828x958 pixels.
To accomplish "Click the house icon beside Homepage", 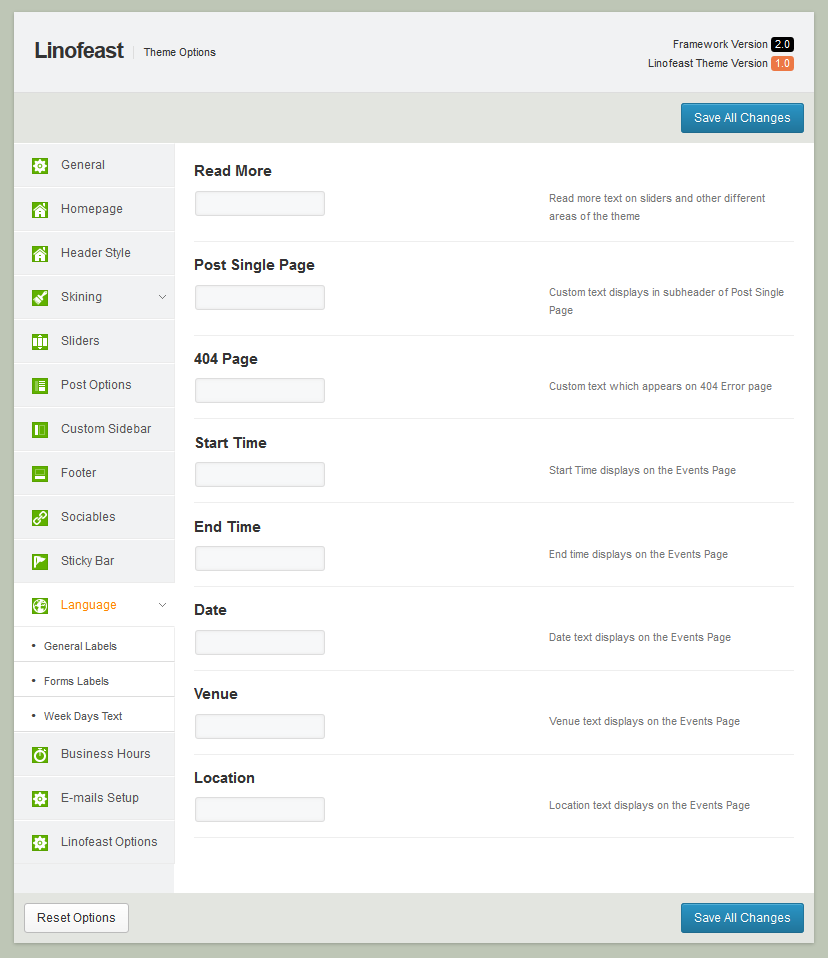I will tap(40, 210).
